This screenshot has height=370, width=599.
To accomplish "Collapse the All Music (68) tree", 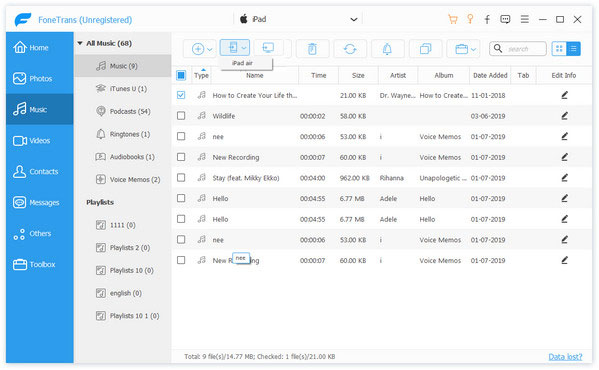I will click(80, 43).
